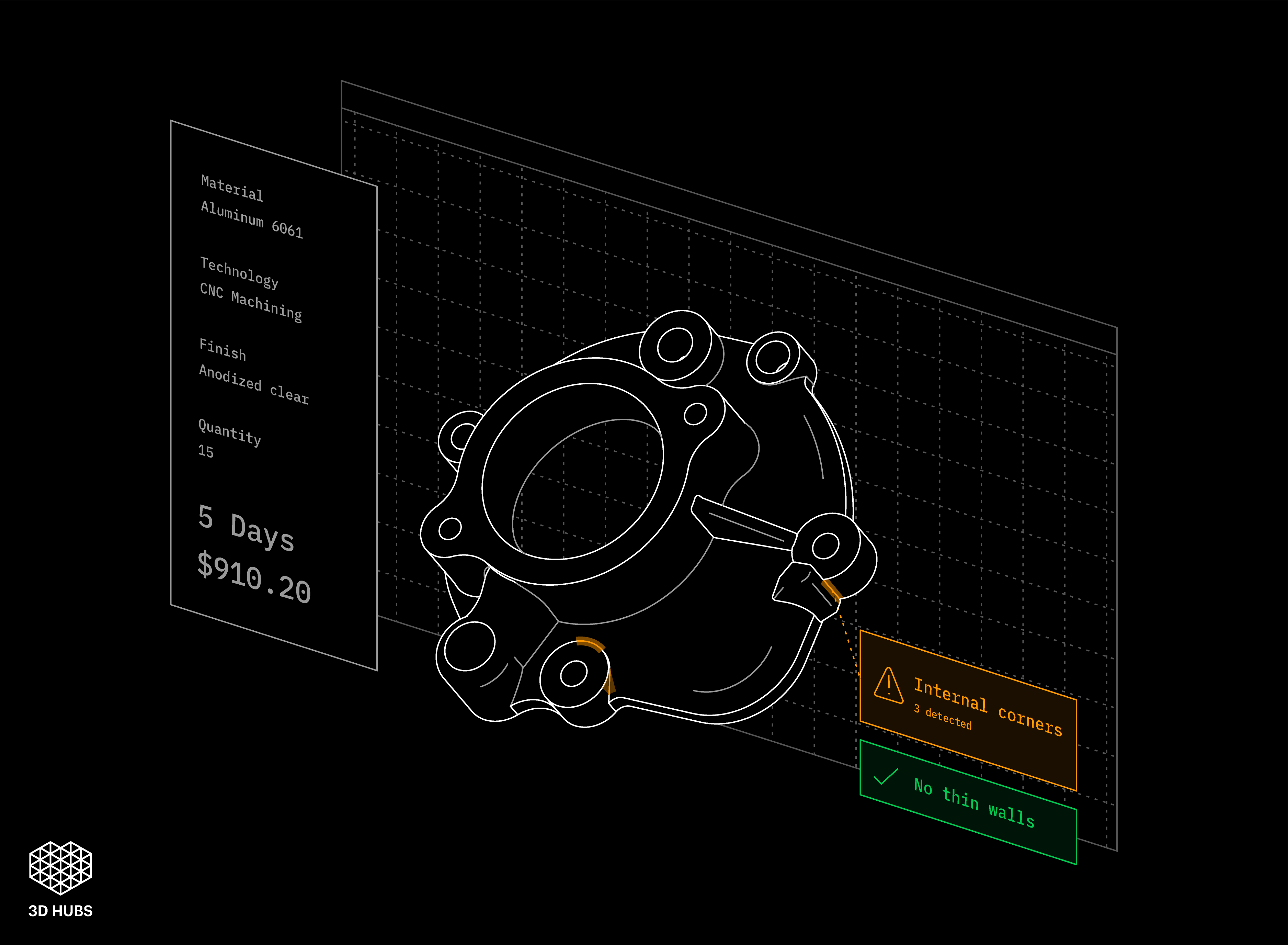
Task: Click the 5 Days lead time
Action: [x=246, y=529]
